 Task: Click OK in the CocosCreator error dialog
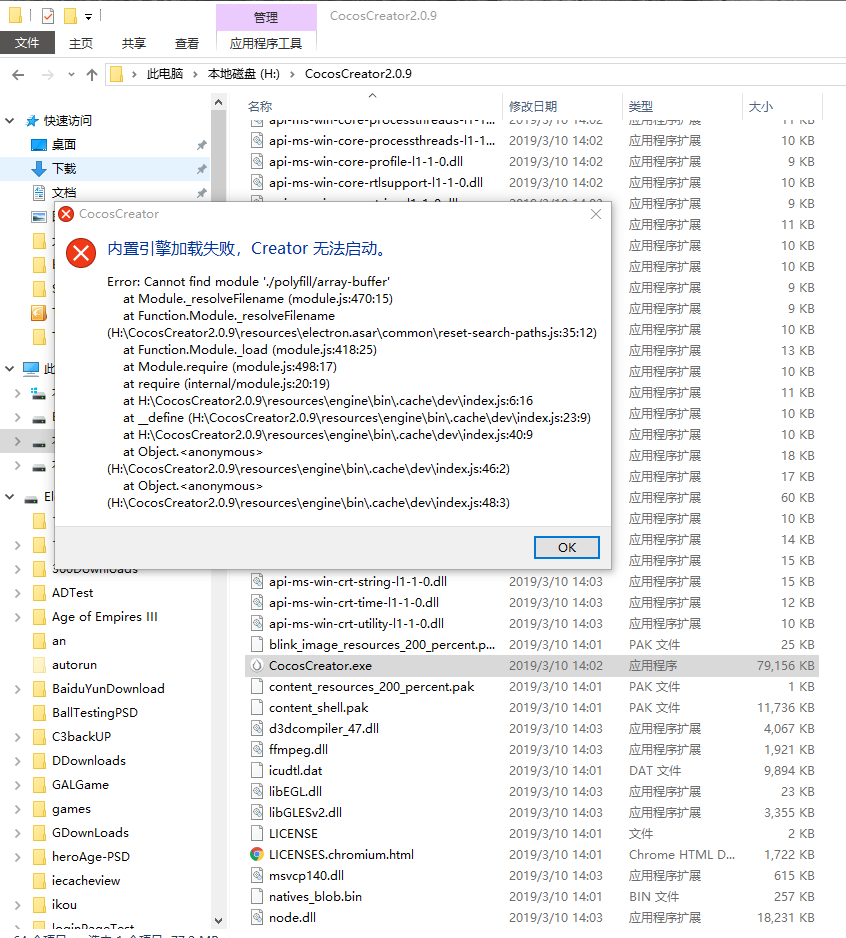click(567, 547)
